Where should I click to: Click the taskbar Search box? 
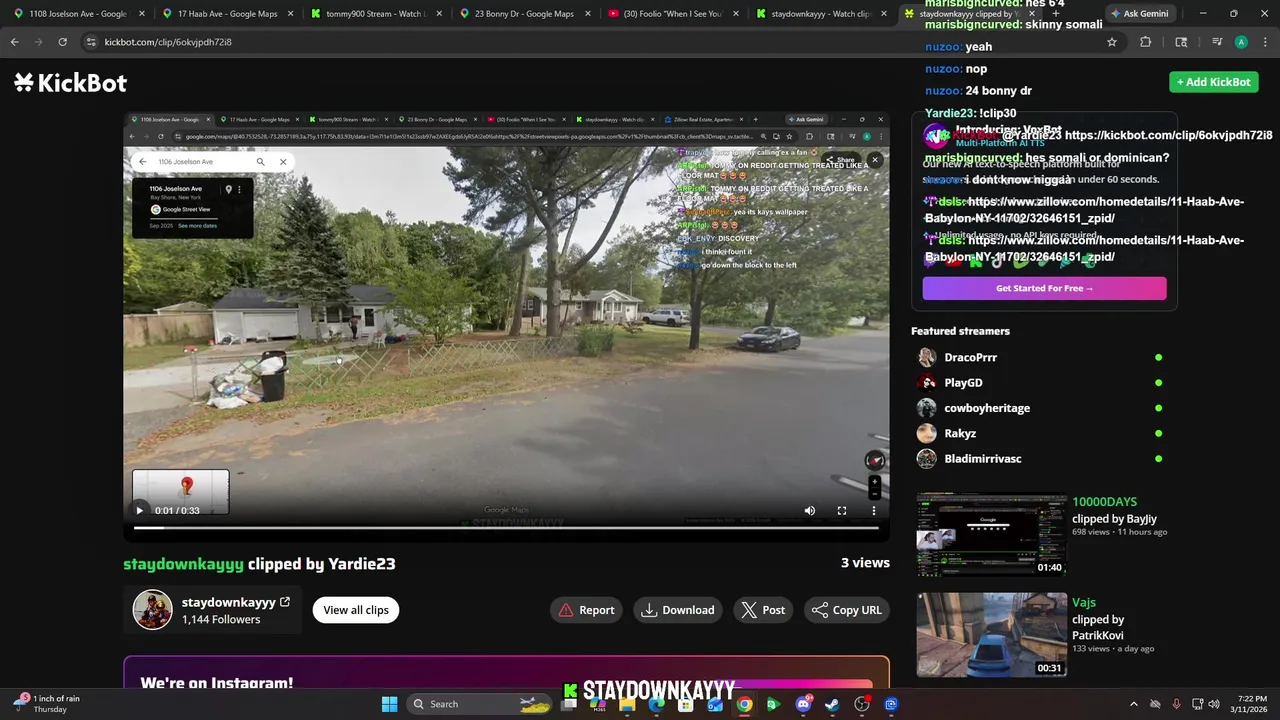(x=480, y=704)
